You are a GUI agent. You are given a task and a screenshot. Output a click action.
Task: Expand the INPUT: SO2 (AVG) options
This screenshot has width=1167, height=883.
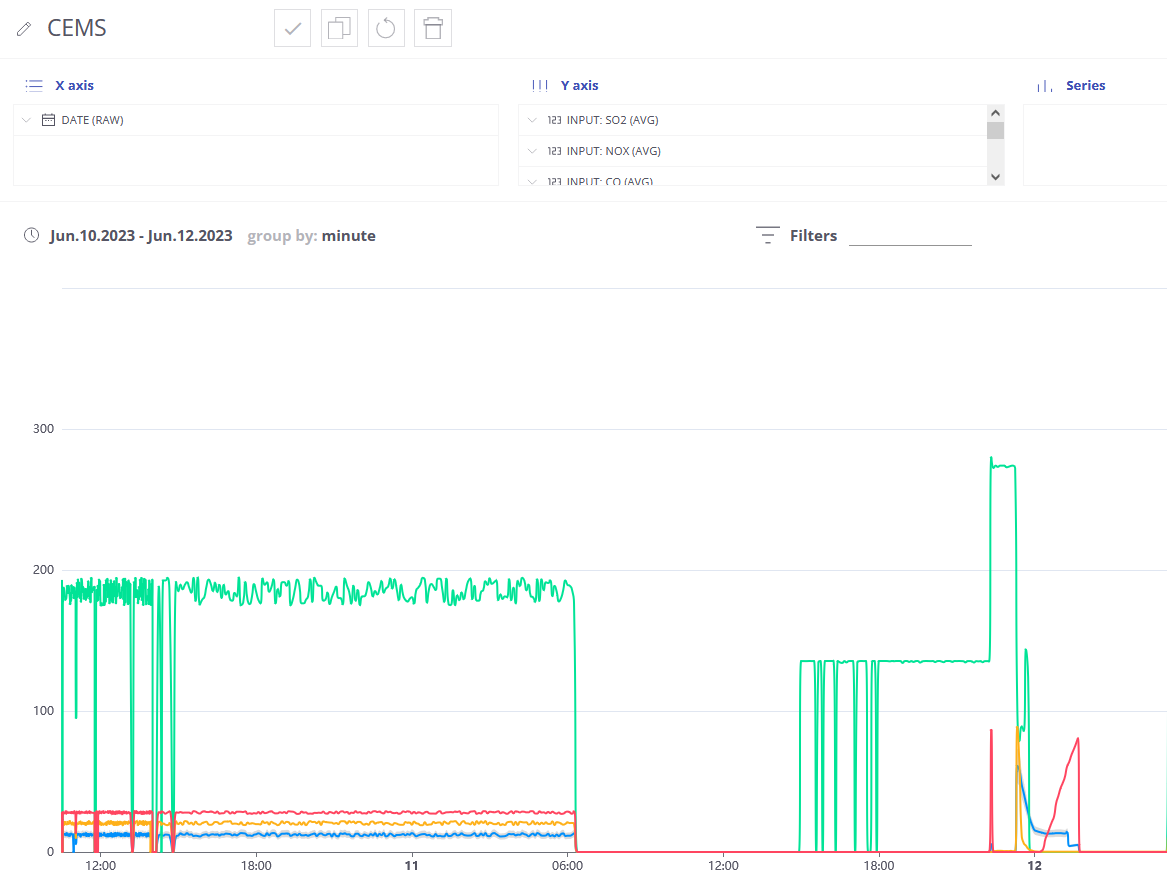pos(531,120)
